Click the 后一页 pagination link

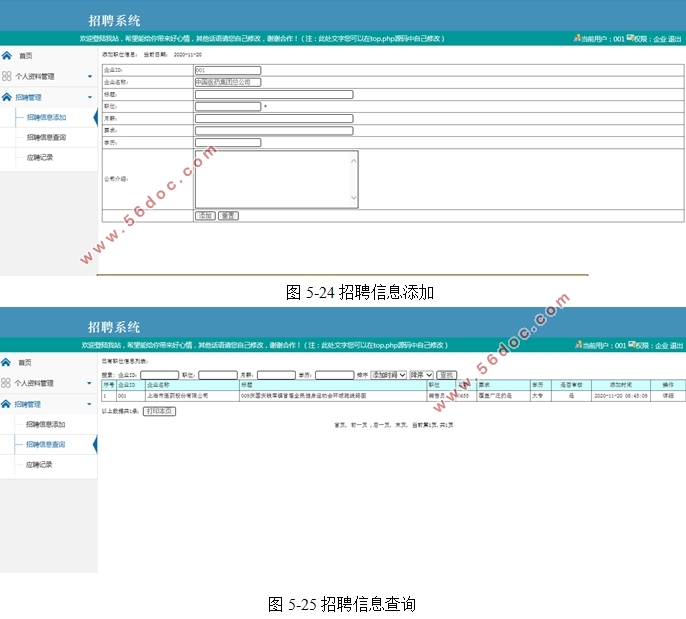pyautogui.click(x=382, y=425)
